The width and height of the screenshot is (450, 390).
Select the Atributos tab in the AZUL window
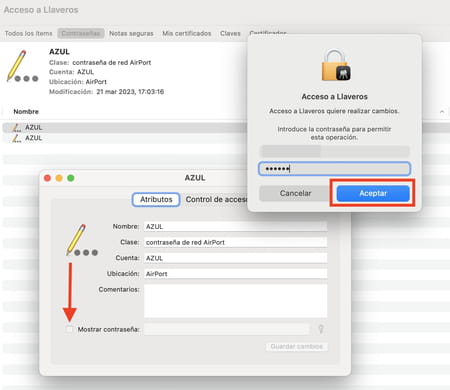[156, 199]
